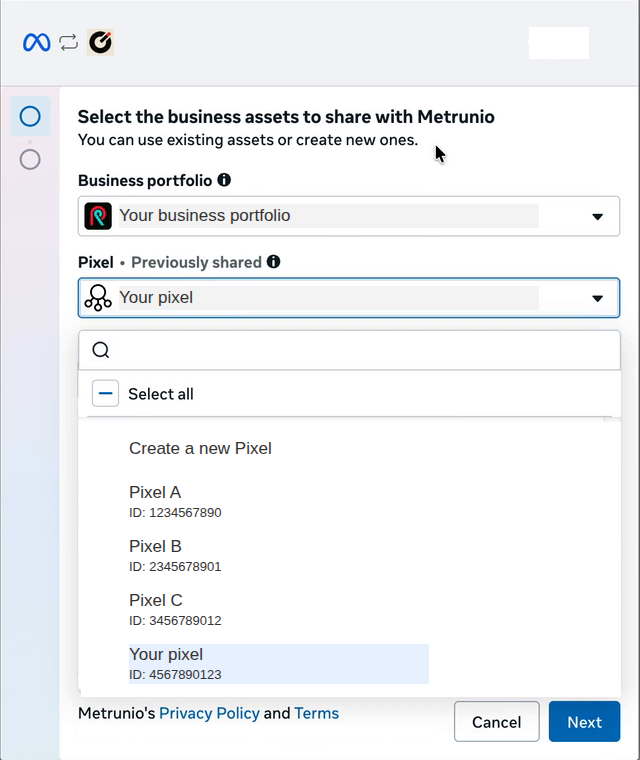Click the Metrunio app logo icon

[x=100, y=42]
